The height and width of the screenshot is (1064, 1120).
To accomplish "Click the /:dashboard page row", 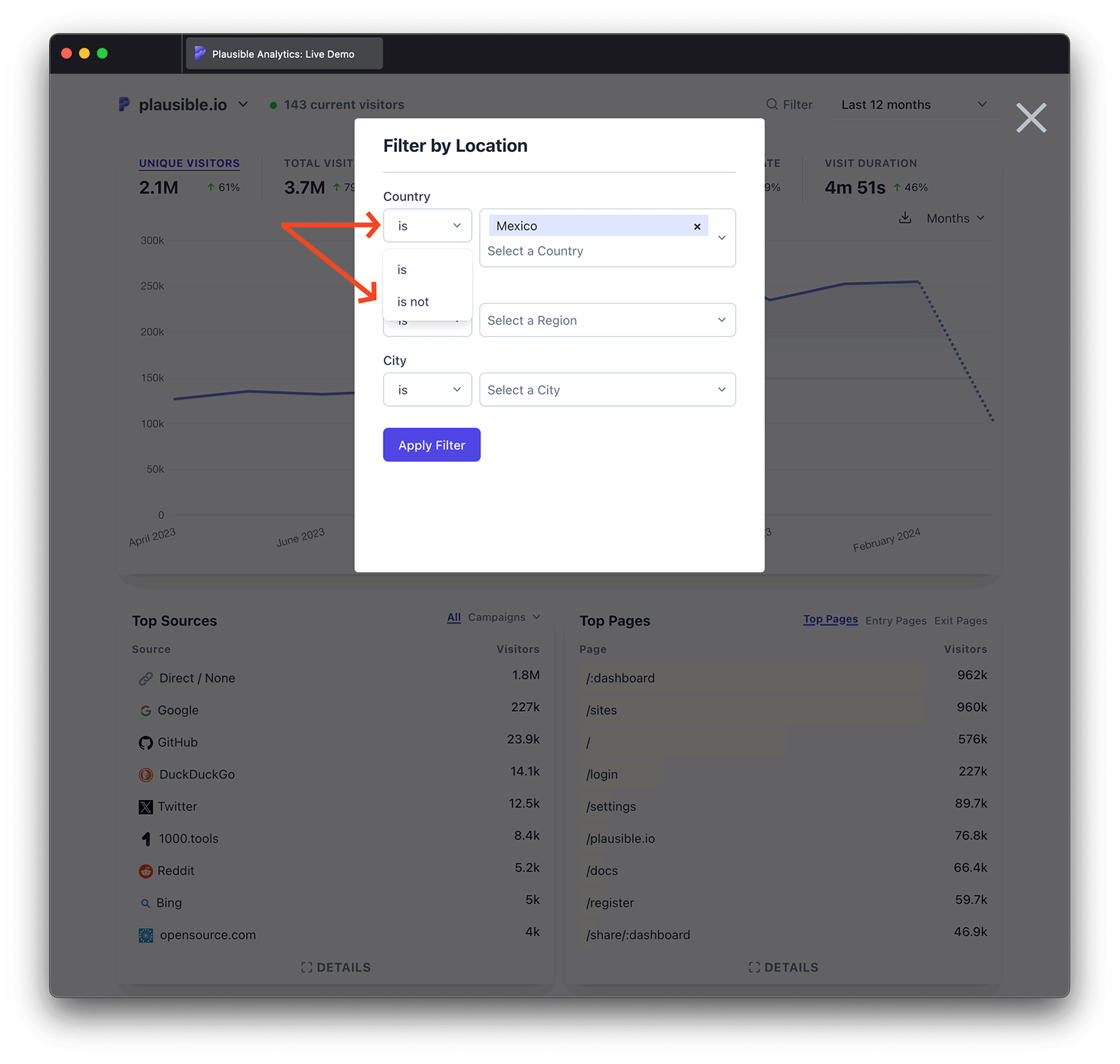I will point(783,678).
